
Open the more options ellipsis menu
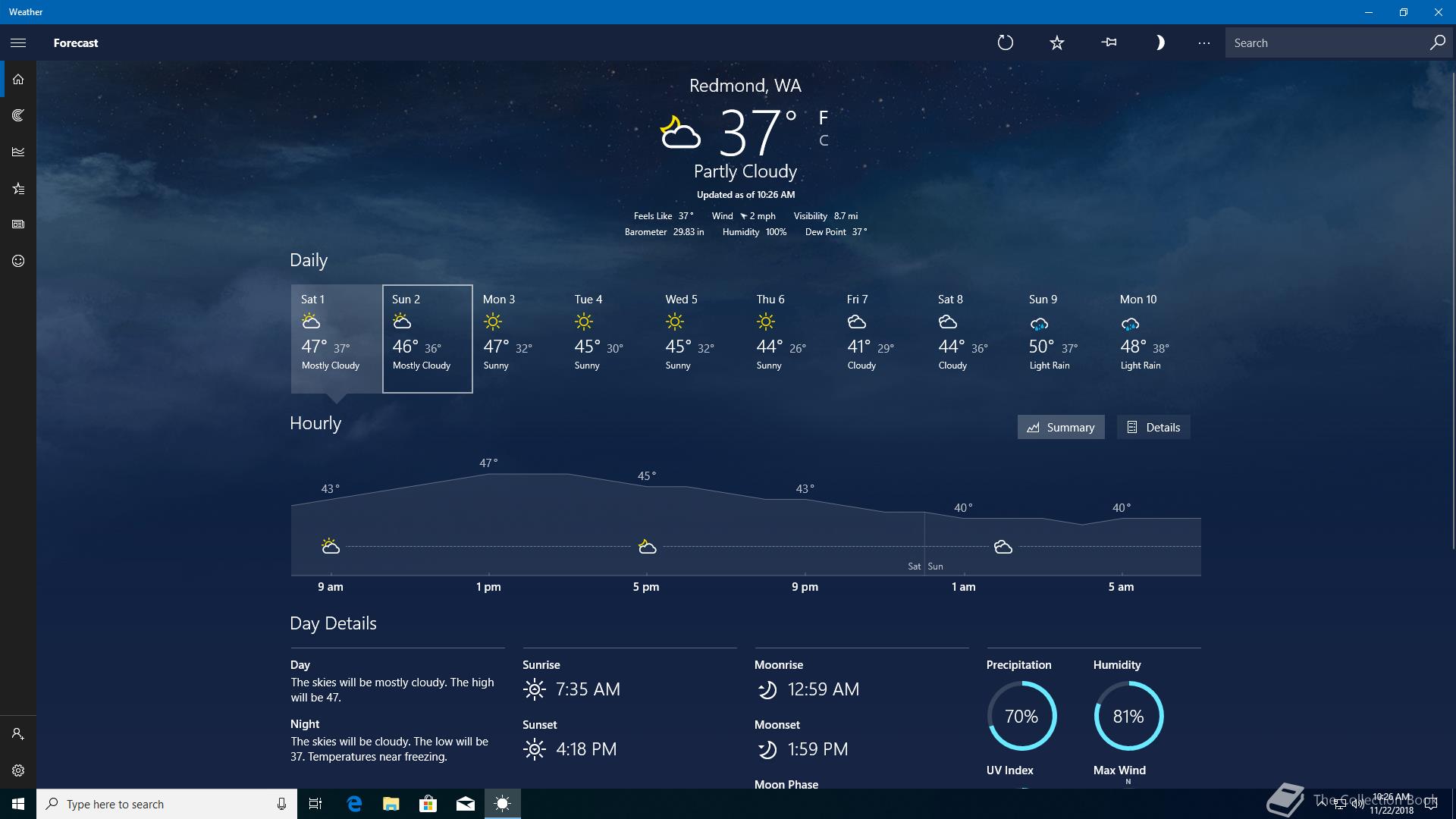coord(1203,43)
